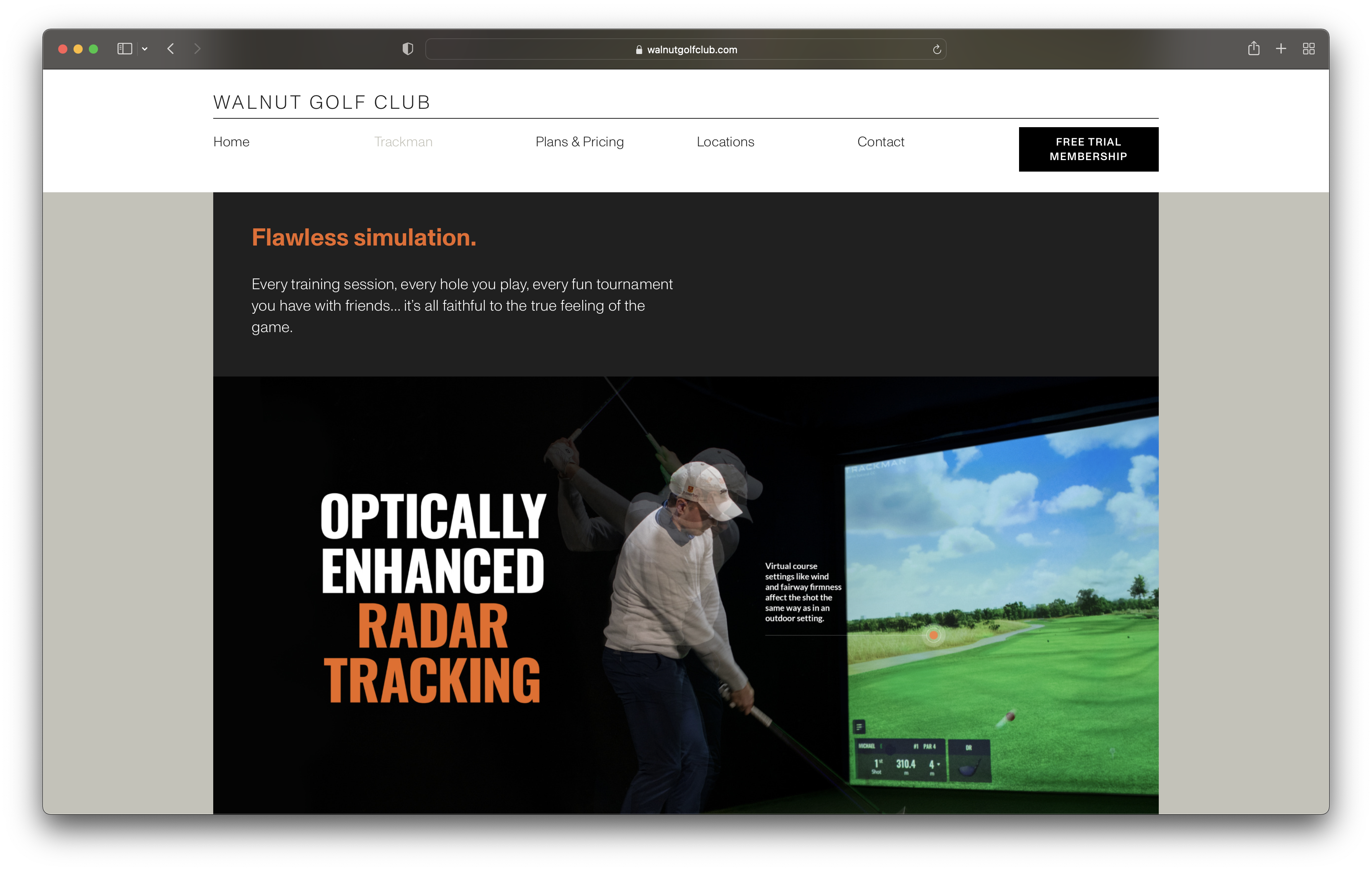Navigate to the Contact page
1372x871 pixels.
pos(880,142)
